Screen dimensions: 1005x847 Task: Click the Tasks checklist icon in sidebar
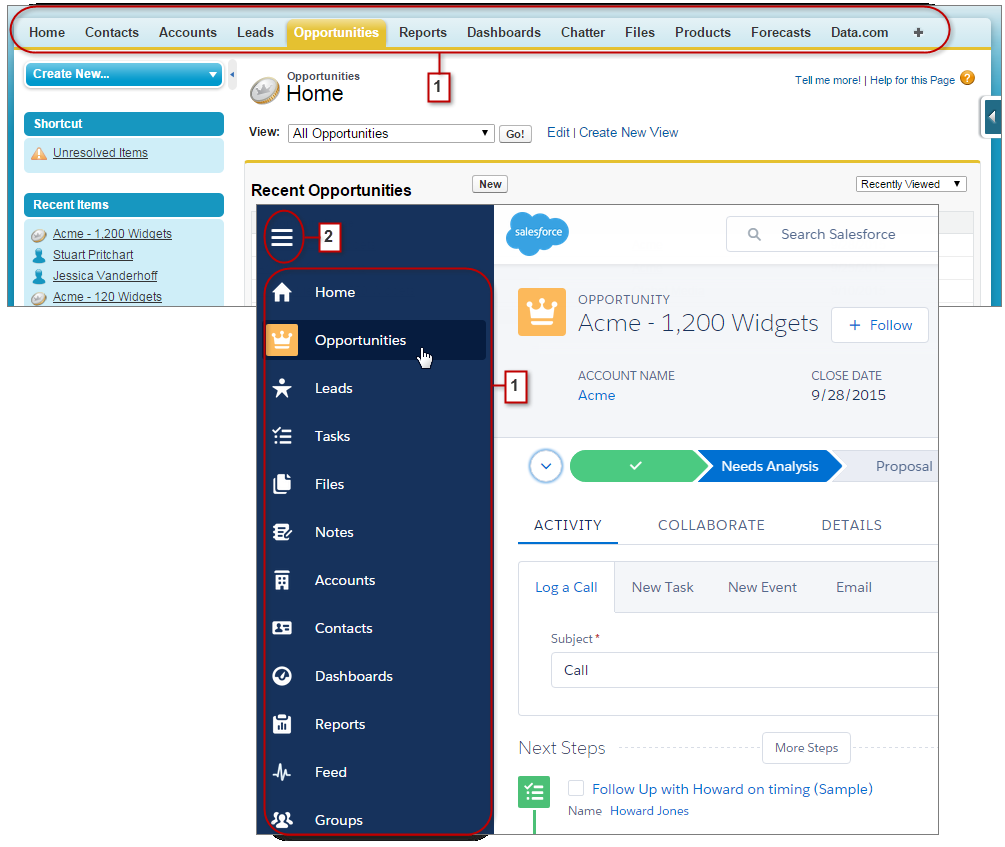point(282,436)
